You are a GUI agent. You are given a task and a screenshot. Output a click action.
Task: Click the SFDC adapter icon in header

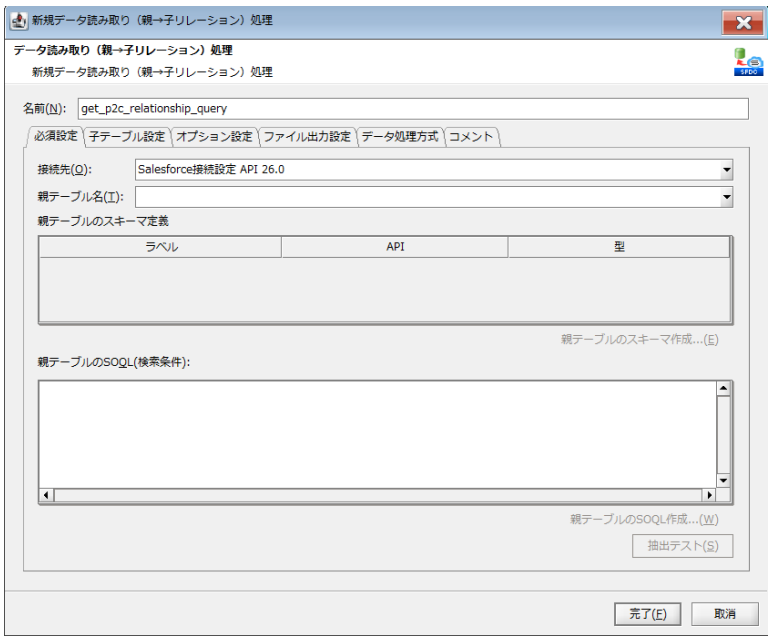tap(748, 62)
